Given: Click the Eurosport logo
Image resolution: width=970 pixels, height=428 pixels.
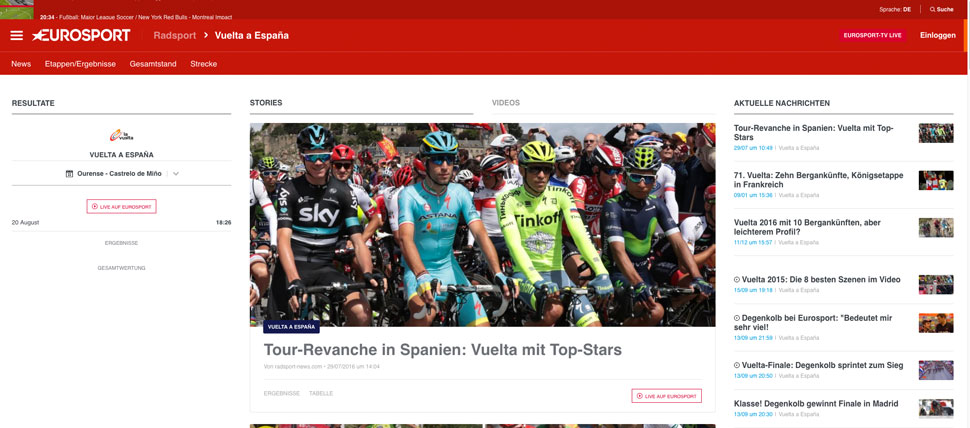Looking at the screenshot, I should (x=81, y=35).
